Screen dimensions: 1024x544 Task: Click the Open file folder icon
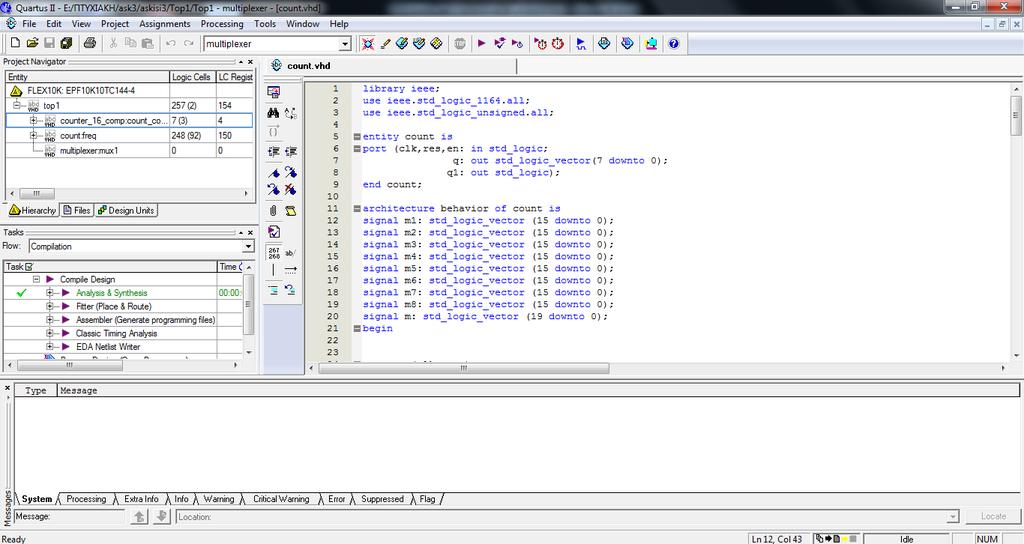pyautogui.click(x=32, y=43)
